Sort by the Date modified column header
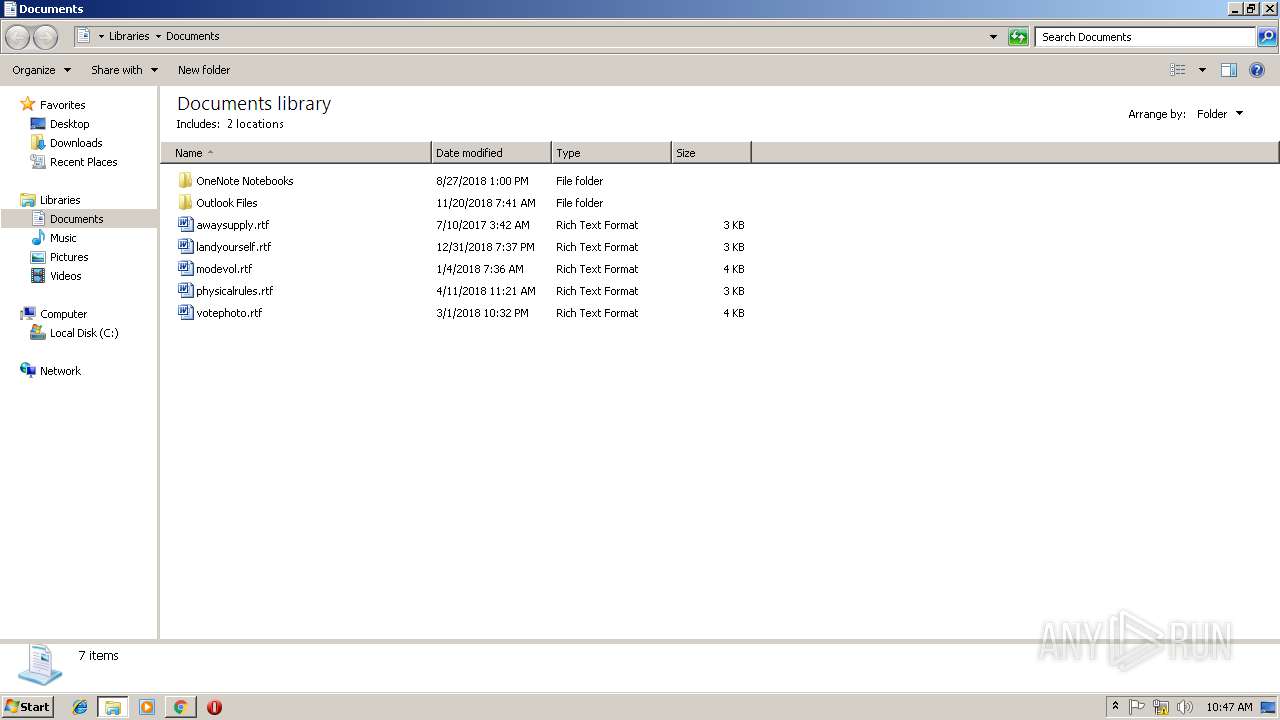 pyautogui.click(x=491, y=153)
